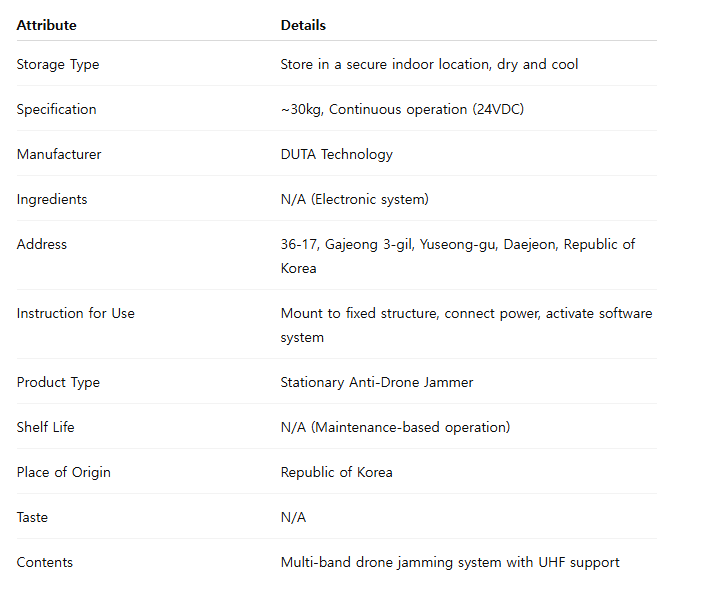Select the "Address" attribute label
Image resolution: width=714 pixels, height=606 pixels.
click(x=42, y=245)
